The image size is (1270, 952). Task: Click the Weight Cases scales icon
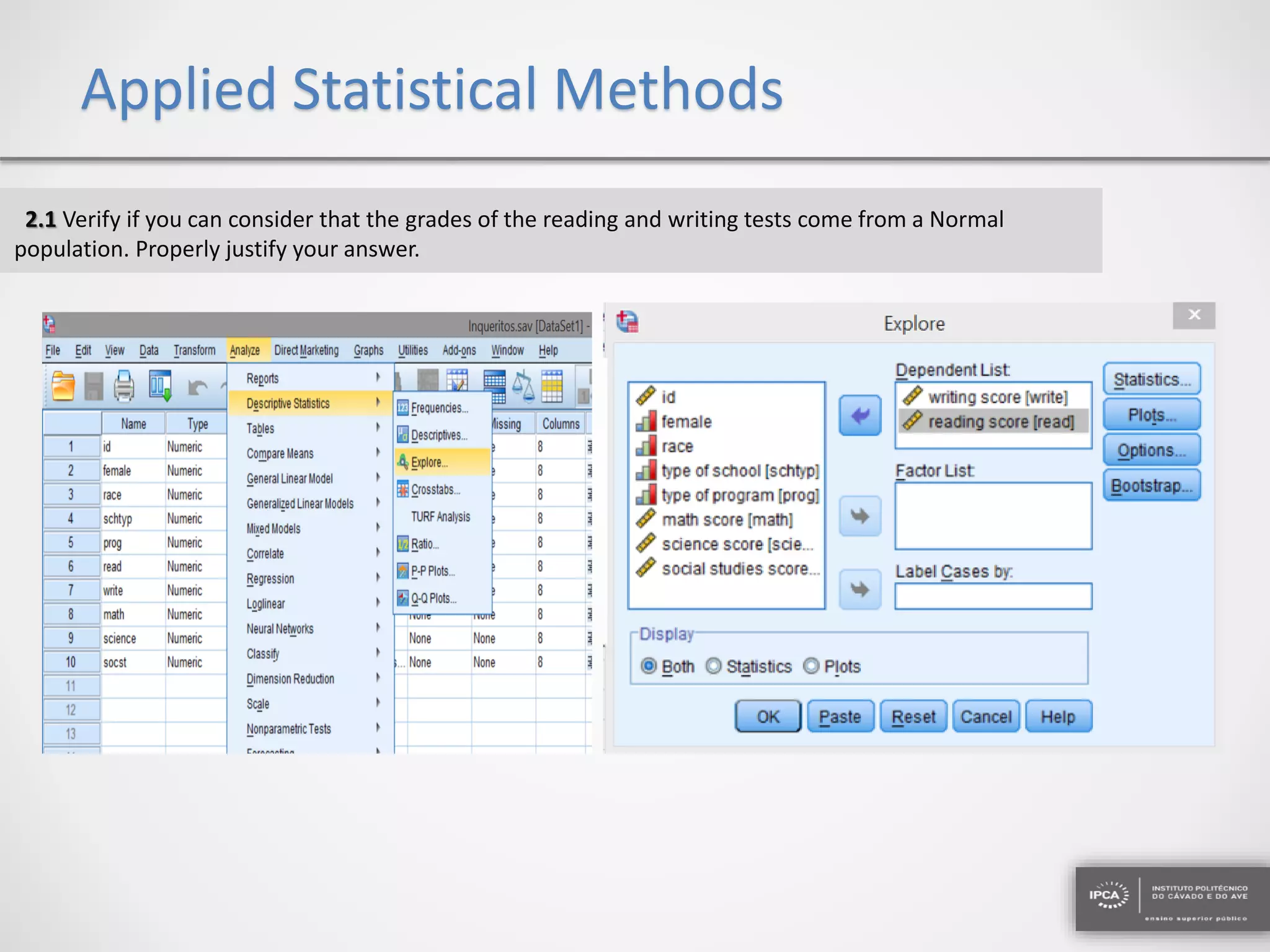[523, 386]
